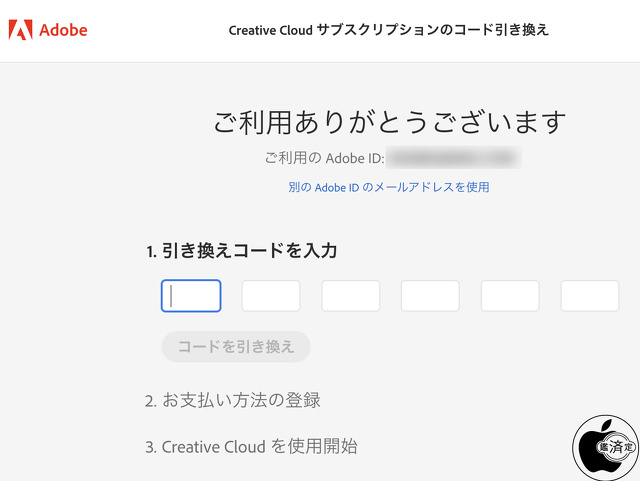Image resolution: width=640 pixels, height=481 pixels.
Task: Click the red Adobe logo icon
Action: click(x=20, y=30)
